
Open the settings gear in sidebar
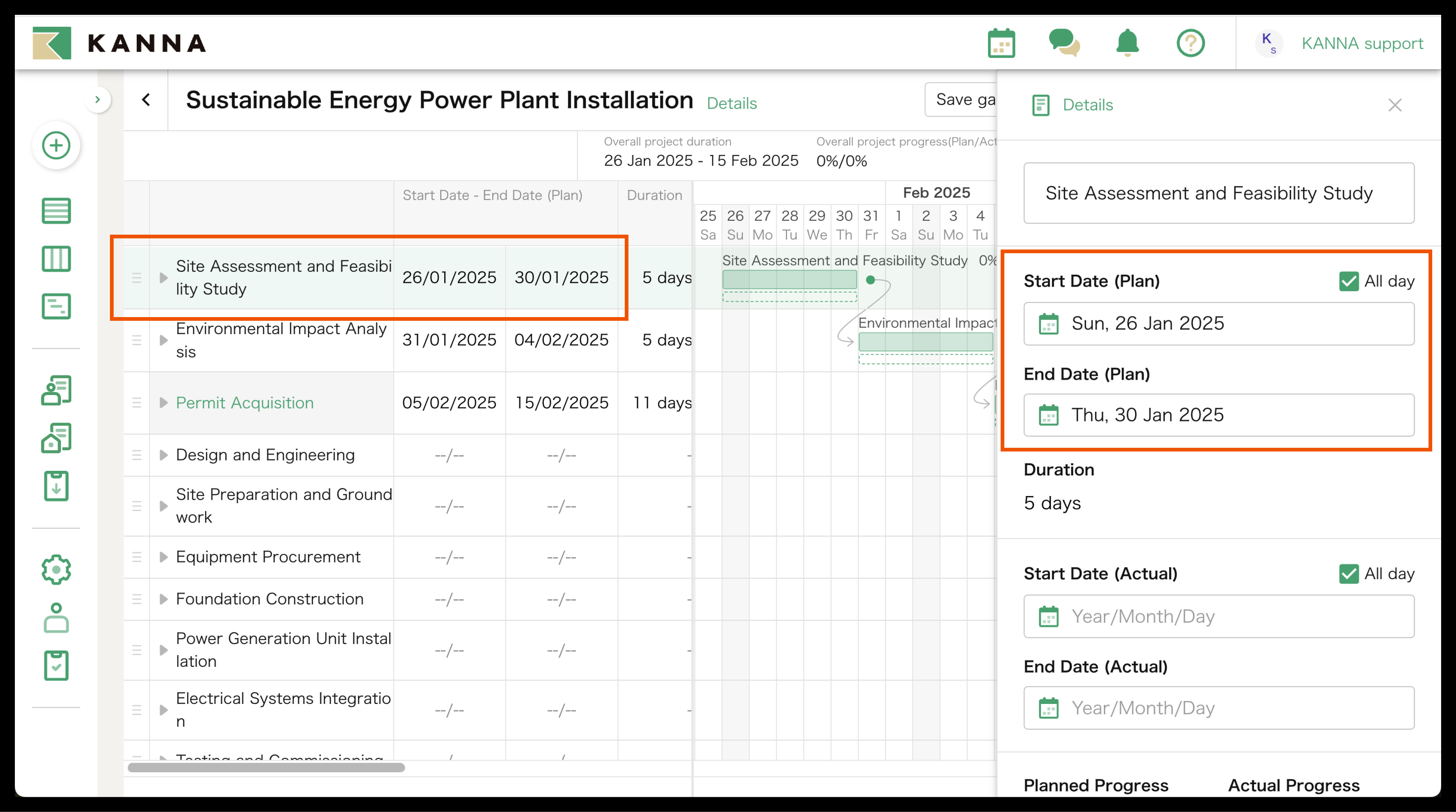pos(56,570)
